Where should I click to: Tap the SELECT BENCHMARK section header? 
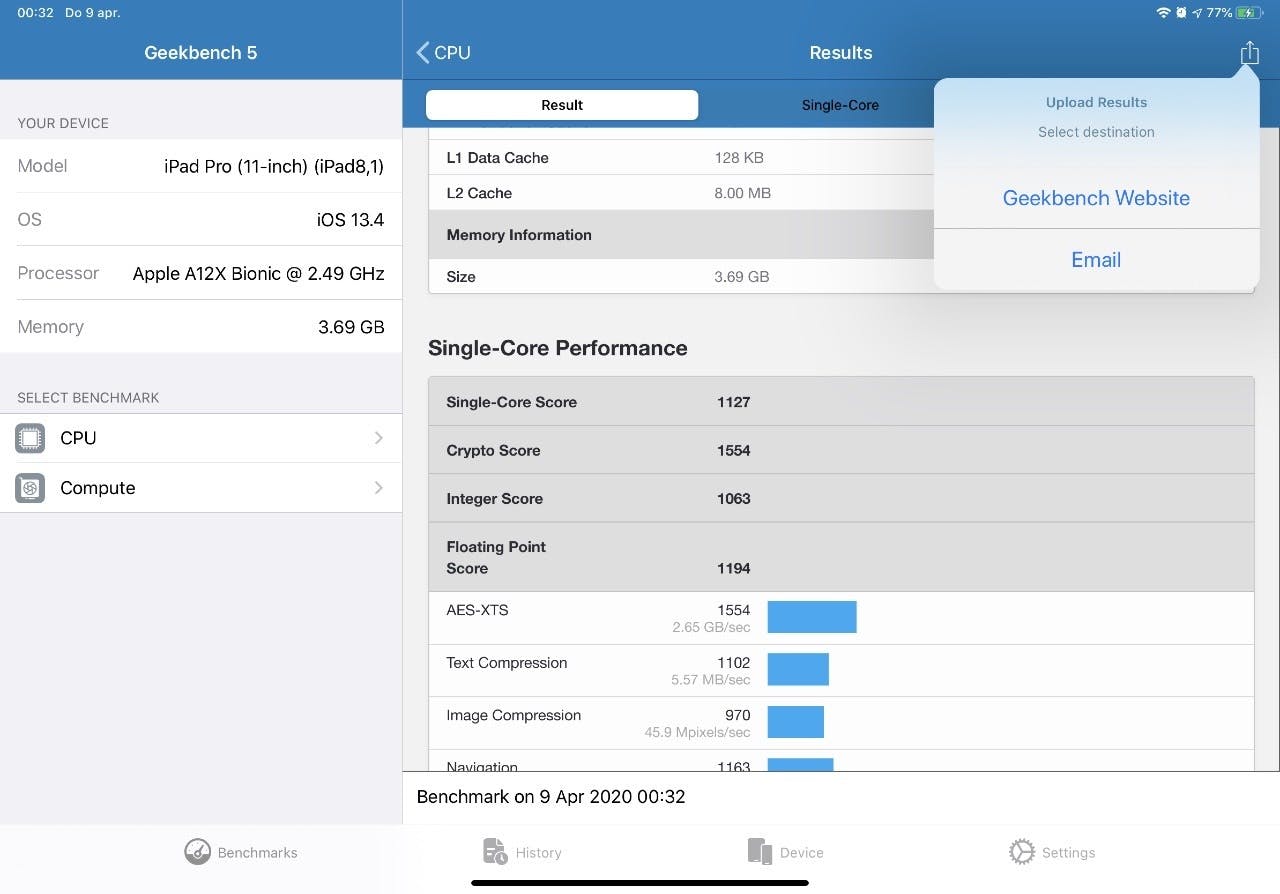tap(88, 398)
